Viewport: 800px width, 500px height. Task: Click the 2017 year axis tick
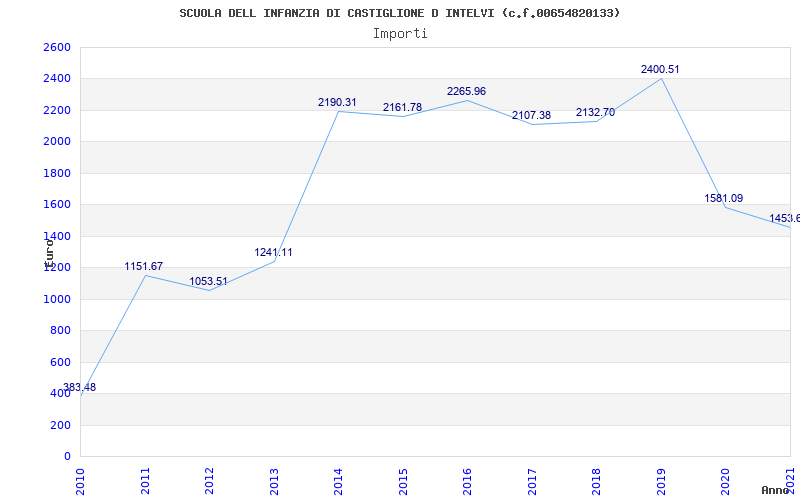point(532,481)
